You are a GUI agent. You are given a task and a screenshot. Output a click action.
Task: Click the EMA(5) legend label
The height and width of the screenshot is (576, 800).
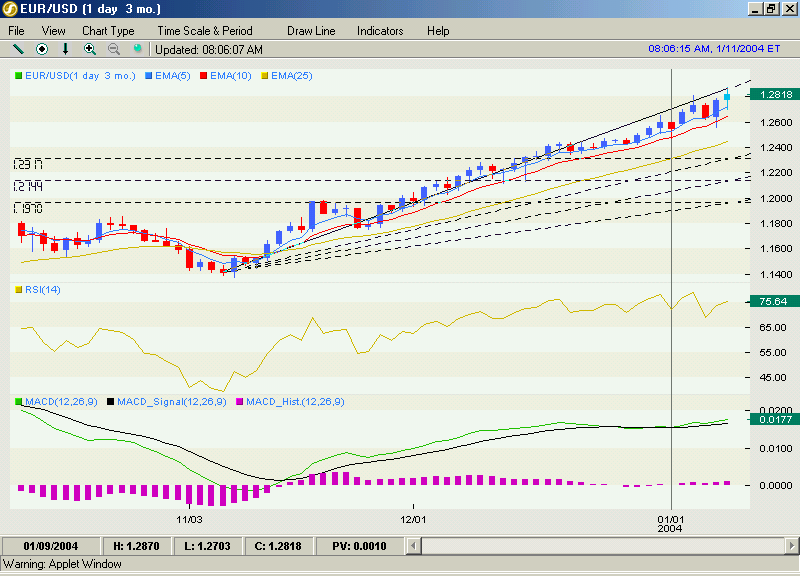[173, 76]
